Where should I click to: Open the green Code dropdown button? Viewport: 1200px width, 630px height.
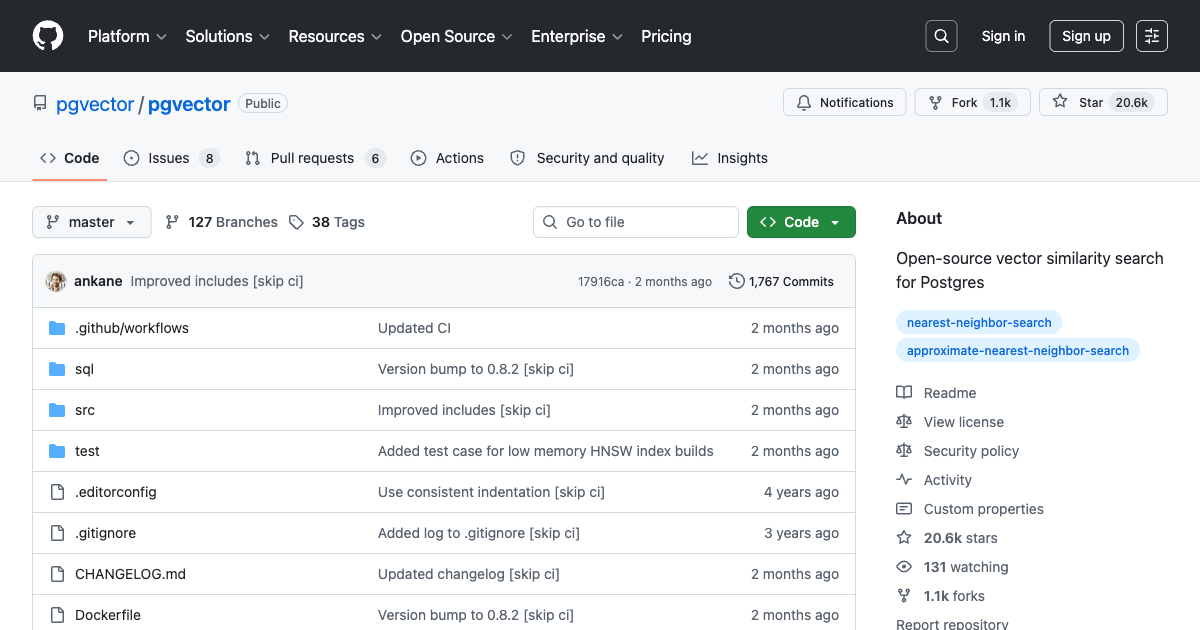[801, 222]
